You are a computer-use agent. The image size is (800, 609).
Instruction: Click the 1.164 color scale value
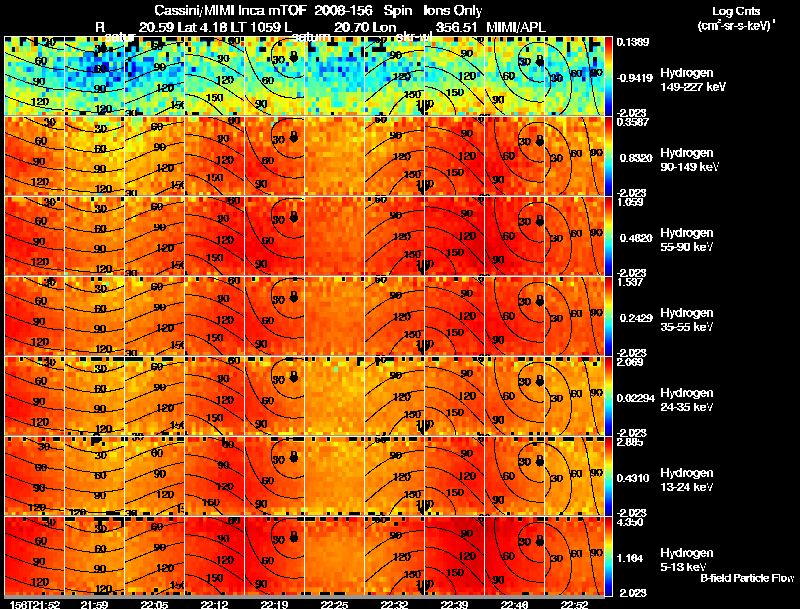pyautogui.click(x=630, y=559)
